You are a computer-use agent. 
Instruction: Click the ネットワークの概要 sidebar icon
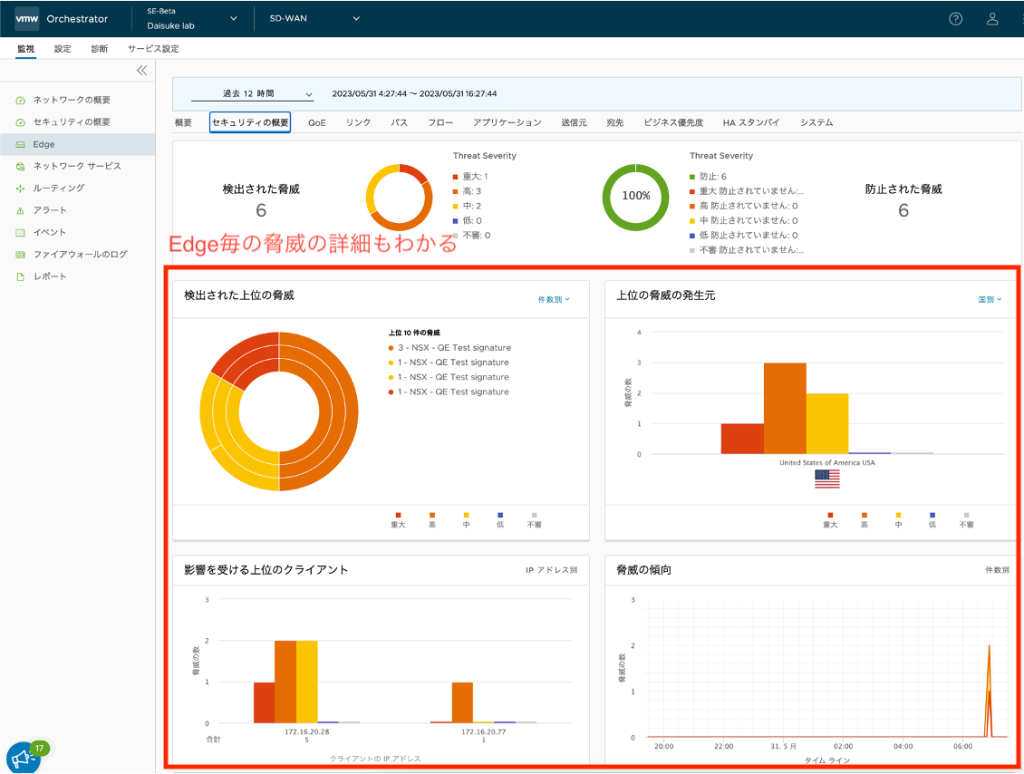[x=20, y=100]
